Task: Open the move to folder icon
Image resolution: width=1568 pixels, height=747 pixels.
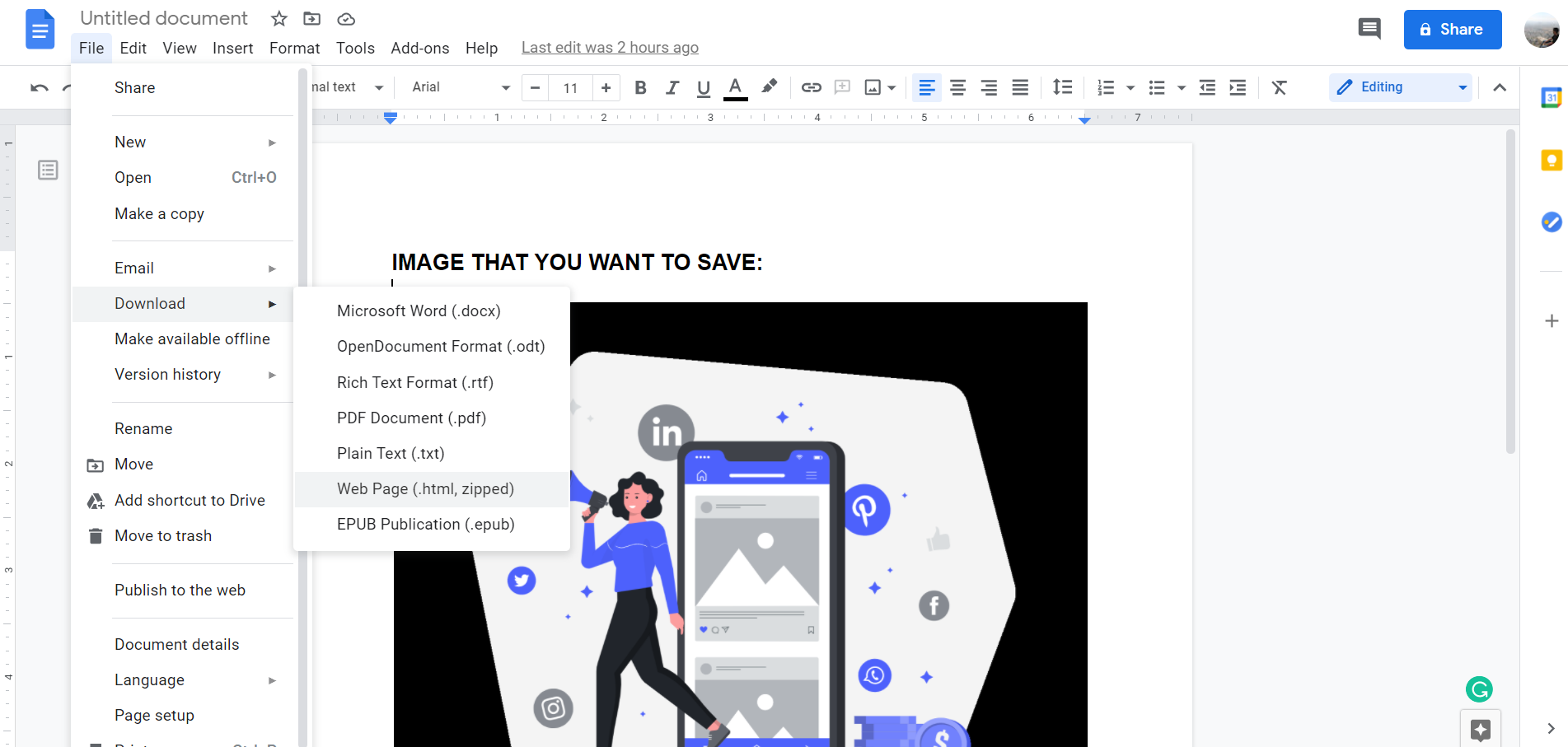Action: pos(312,19)
